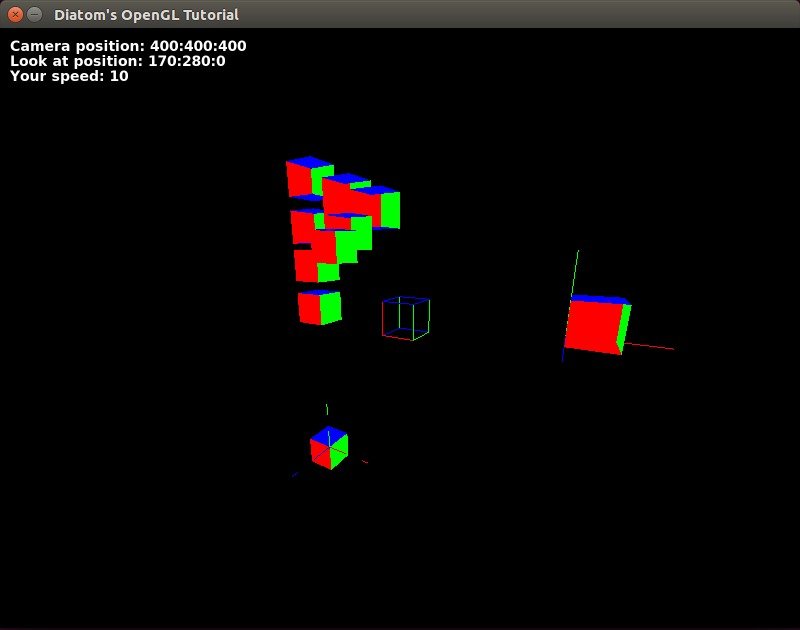Select the small cube at the bottom
The width and height of the screenshot is (800, 630).
(x=328, y=448)
